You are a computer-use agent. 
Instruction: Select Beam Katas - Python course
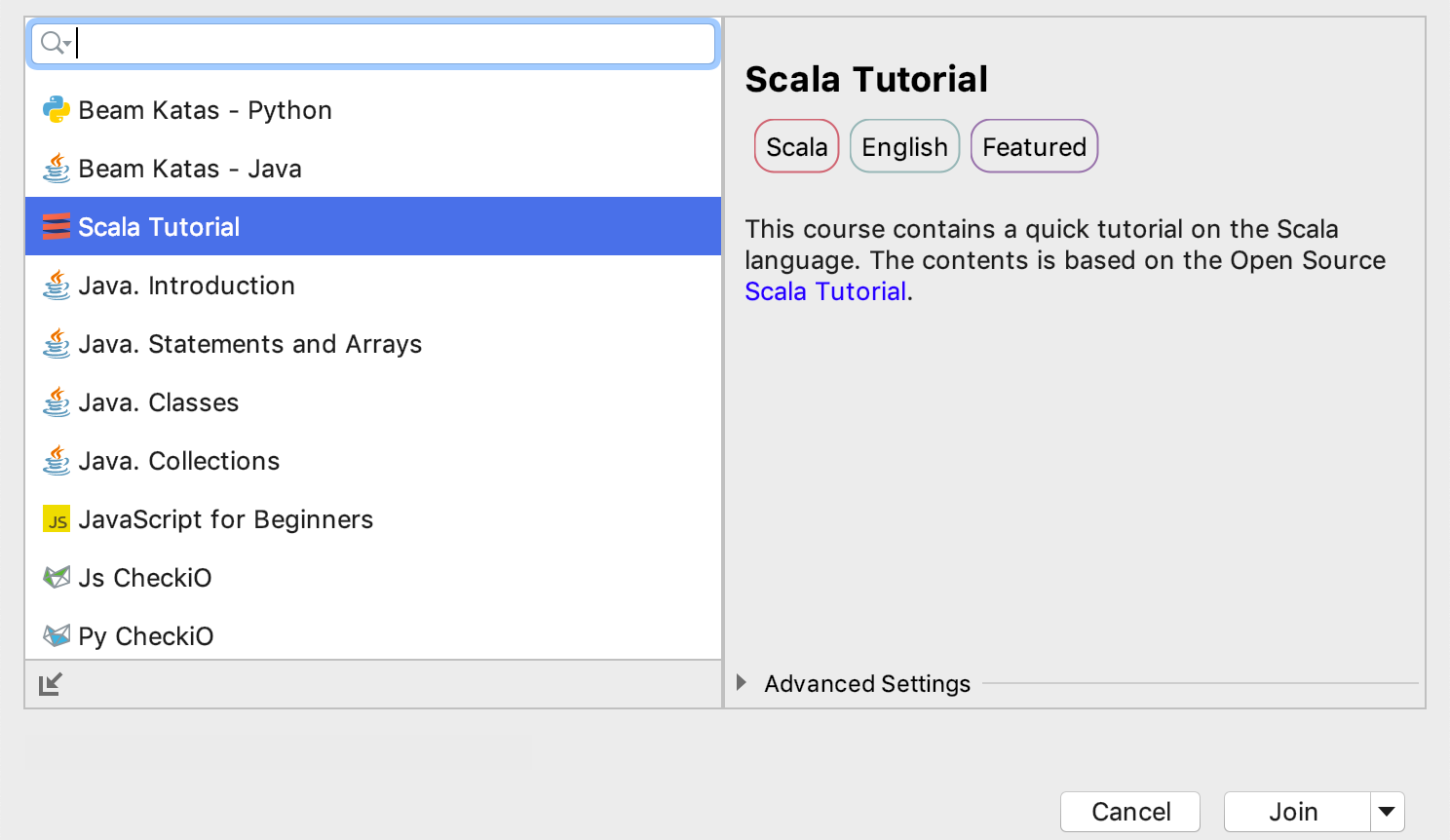(x=373, y=109)
